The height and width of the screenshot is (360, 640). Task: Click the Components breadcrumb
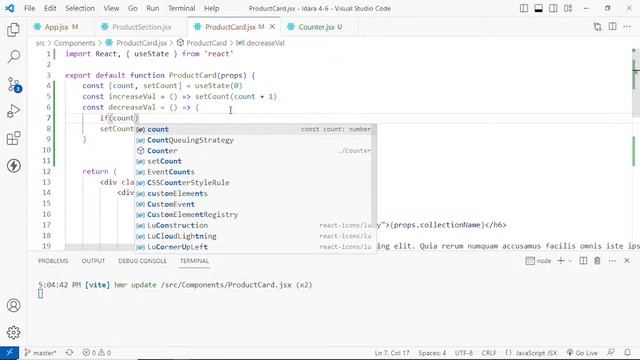(x=74, y=43)
